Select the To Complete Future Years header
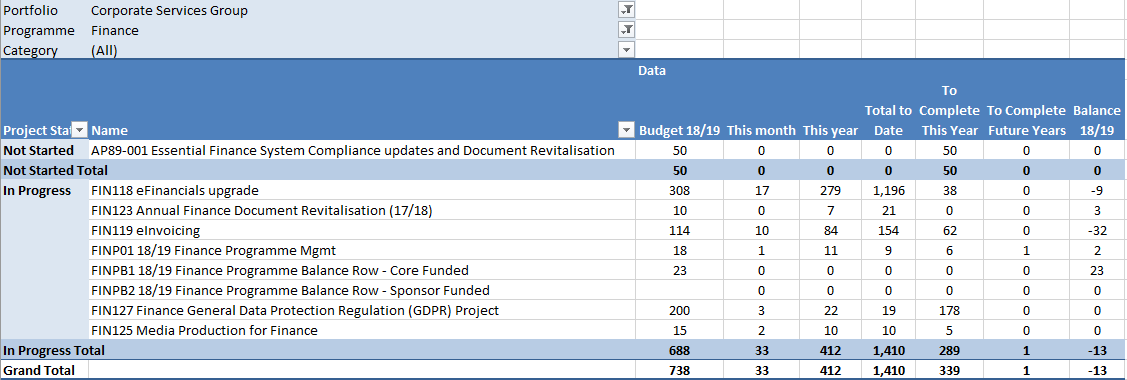The image size is (1127, 380). point(1026,121)
